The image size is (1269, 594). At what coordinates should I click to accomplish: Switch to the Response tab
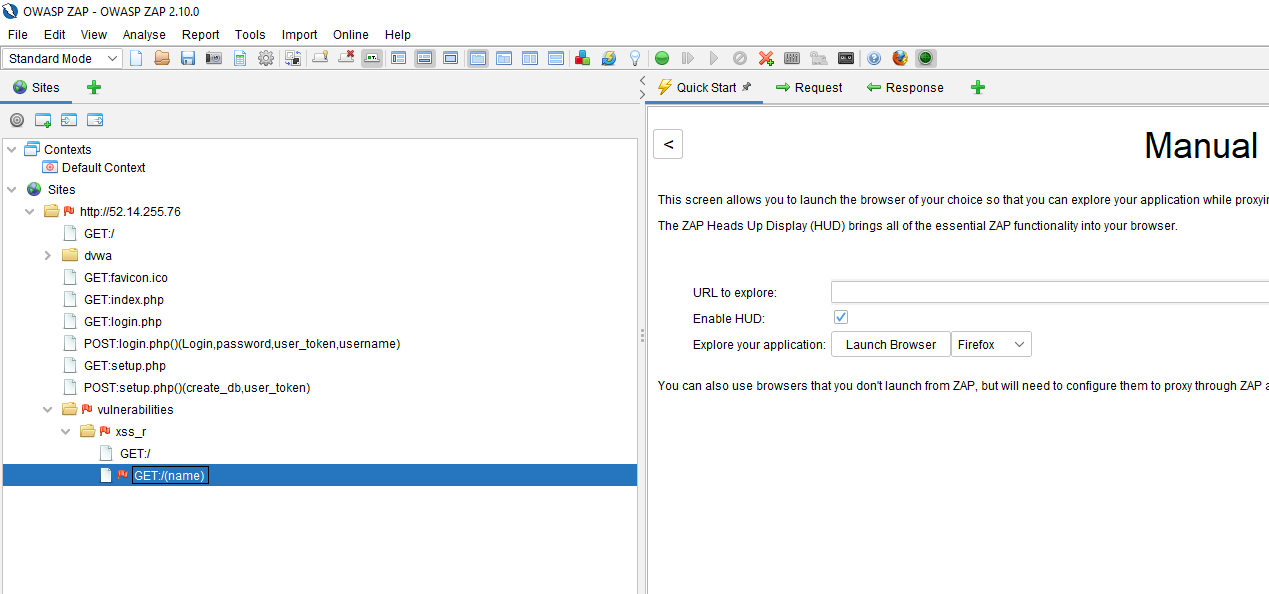click(905, 87)
